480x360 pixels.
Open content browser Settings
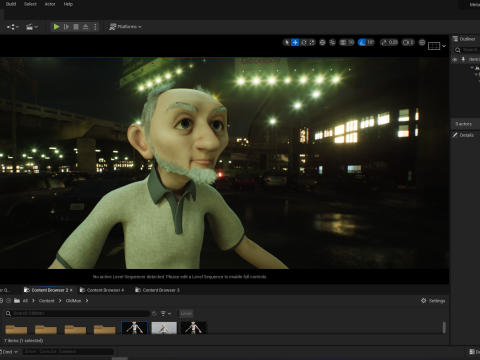tap(433, 301)
